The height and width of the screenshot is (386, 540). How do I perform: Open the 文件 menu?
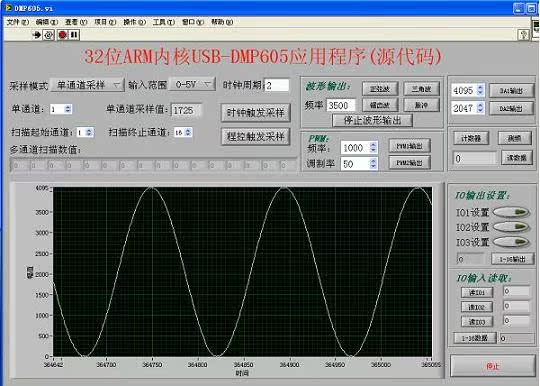tap(18, 22)
